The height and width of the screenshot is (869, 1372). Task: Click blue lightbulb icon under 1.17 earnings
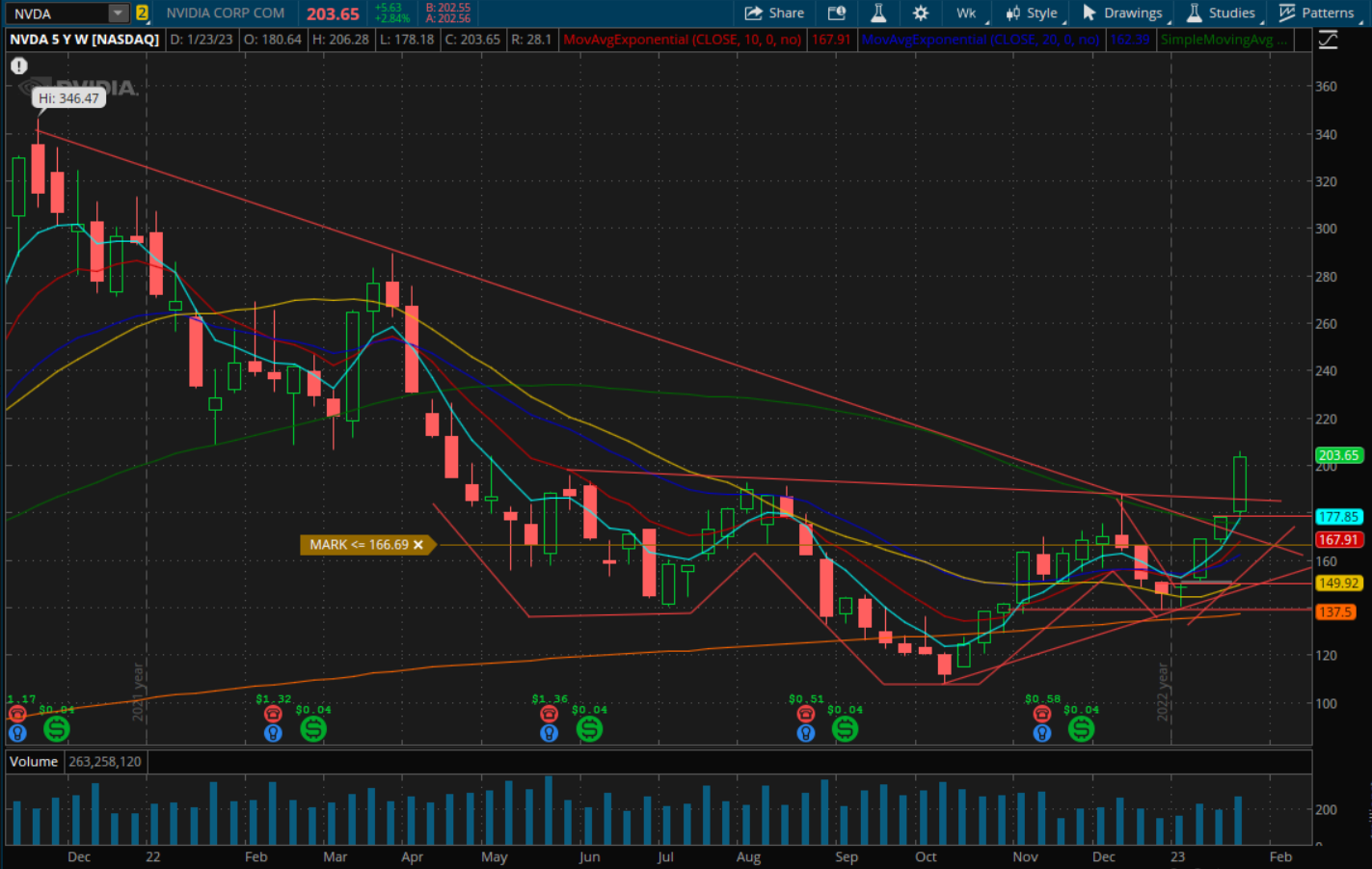[x=16, y=733]
